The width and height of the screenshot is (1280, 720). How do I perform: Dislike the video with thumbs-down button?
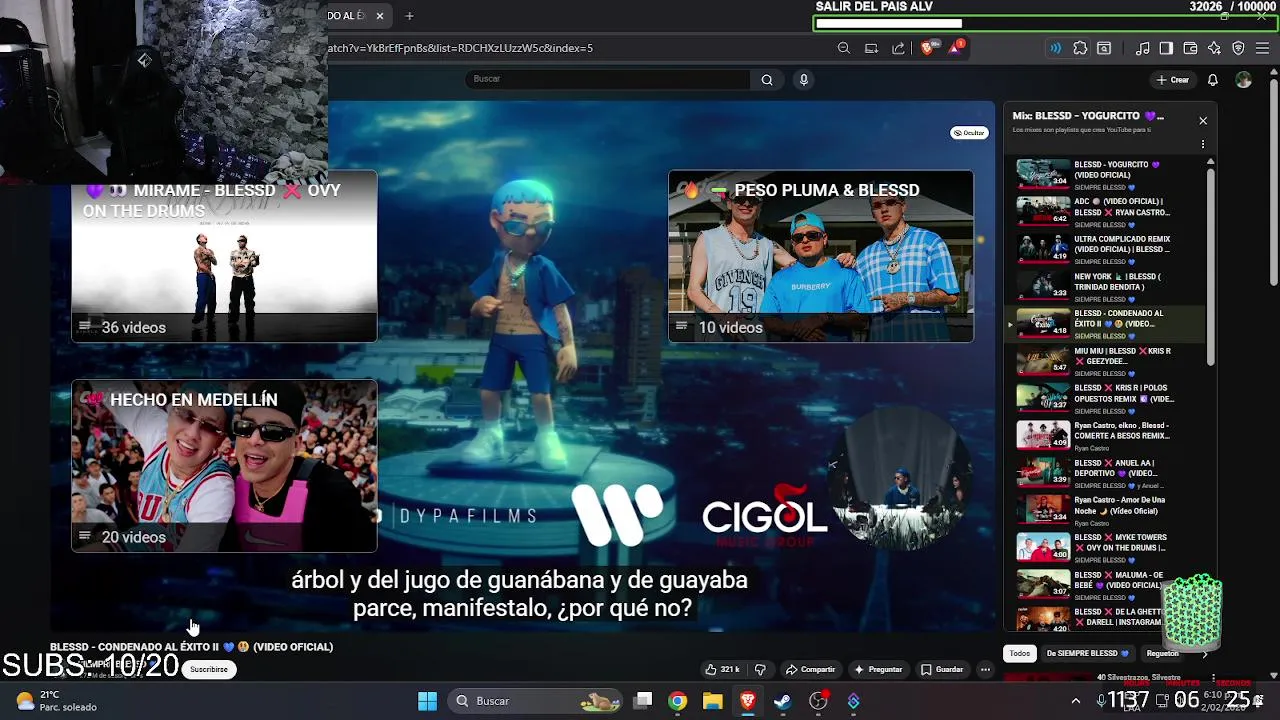coord(760,669)
